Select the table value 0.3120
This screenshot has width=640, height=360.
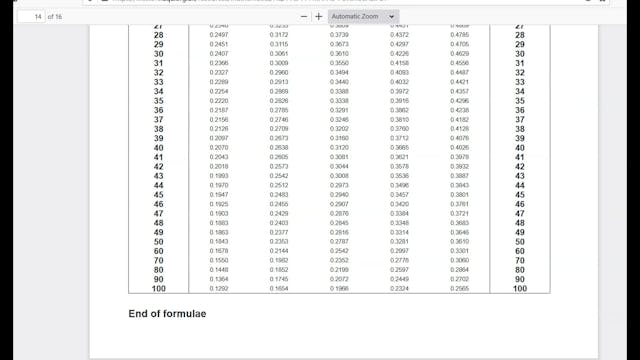point(339,147)
